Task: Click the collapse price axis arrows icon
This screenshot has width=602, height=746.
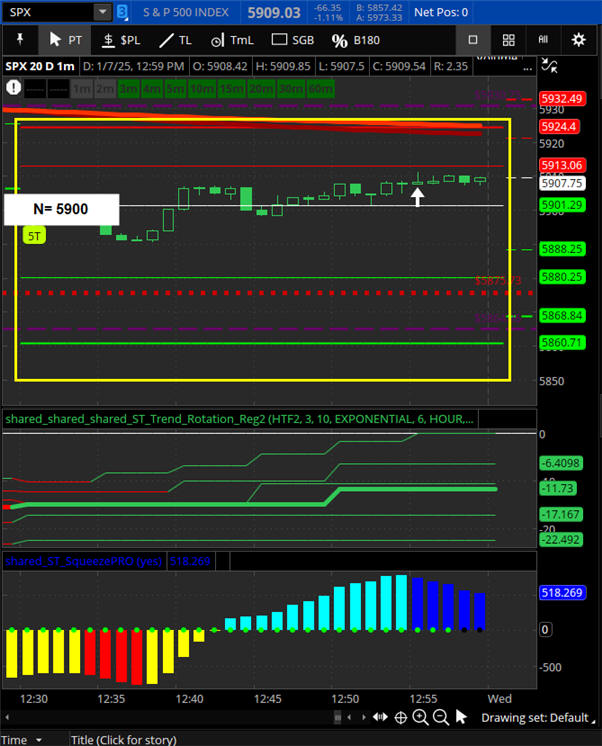Action: click(549, 66)
